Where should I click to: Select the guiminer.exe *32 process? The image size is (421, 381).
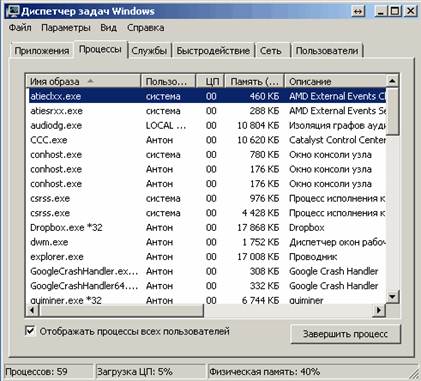(x=206, y=300)
